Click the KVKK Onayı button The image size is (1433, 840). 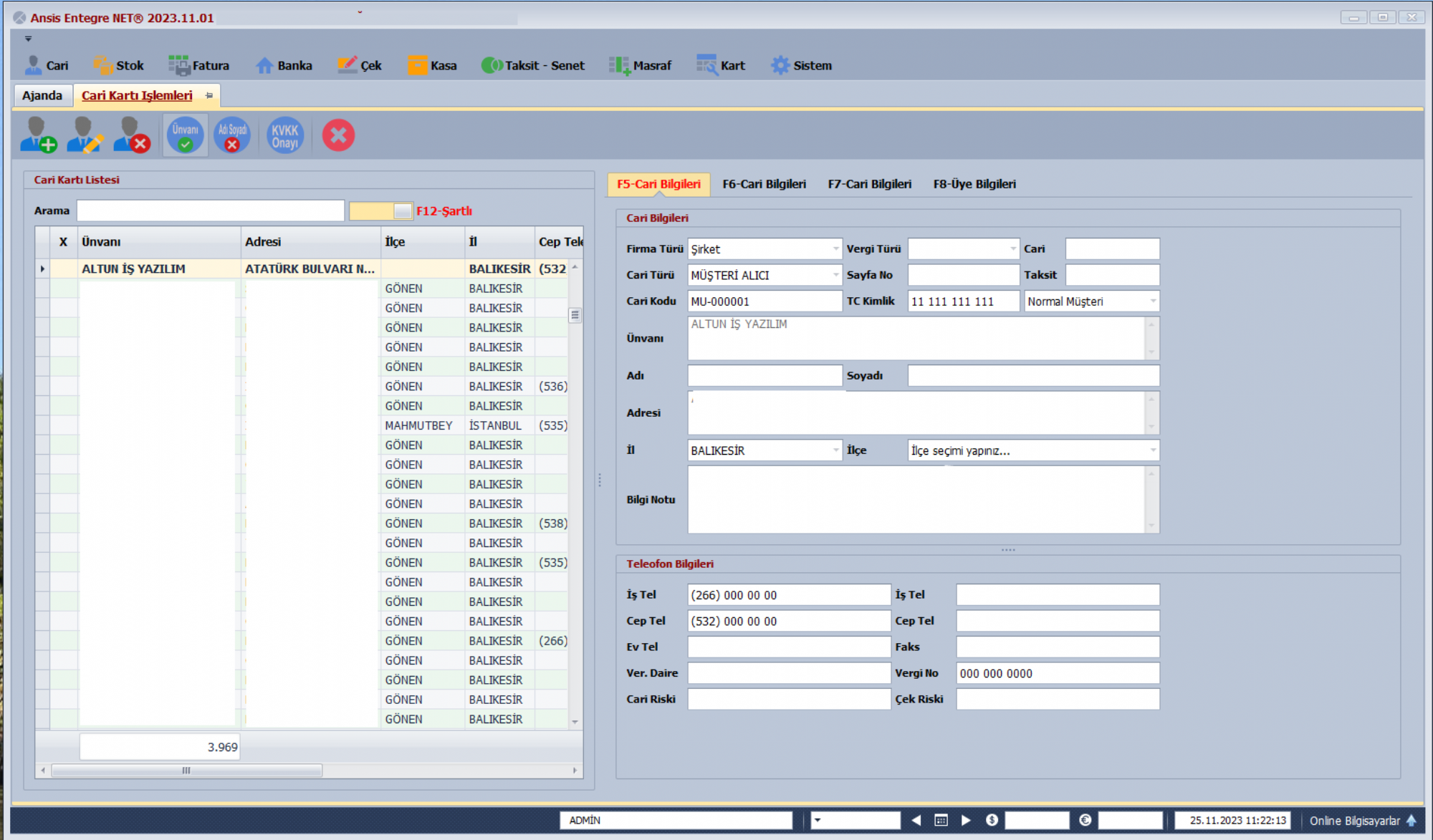coord(284,135)
